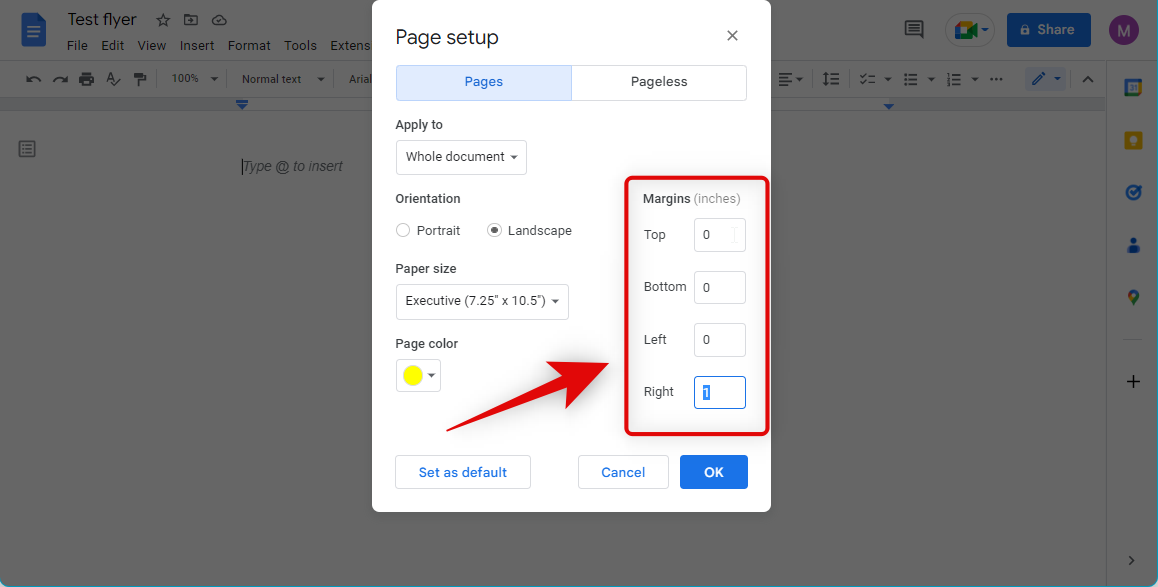Open the yellow Page color swatch
Screen dimensions: 1158x587
coord(418,376)
